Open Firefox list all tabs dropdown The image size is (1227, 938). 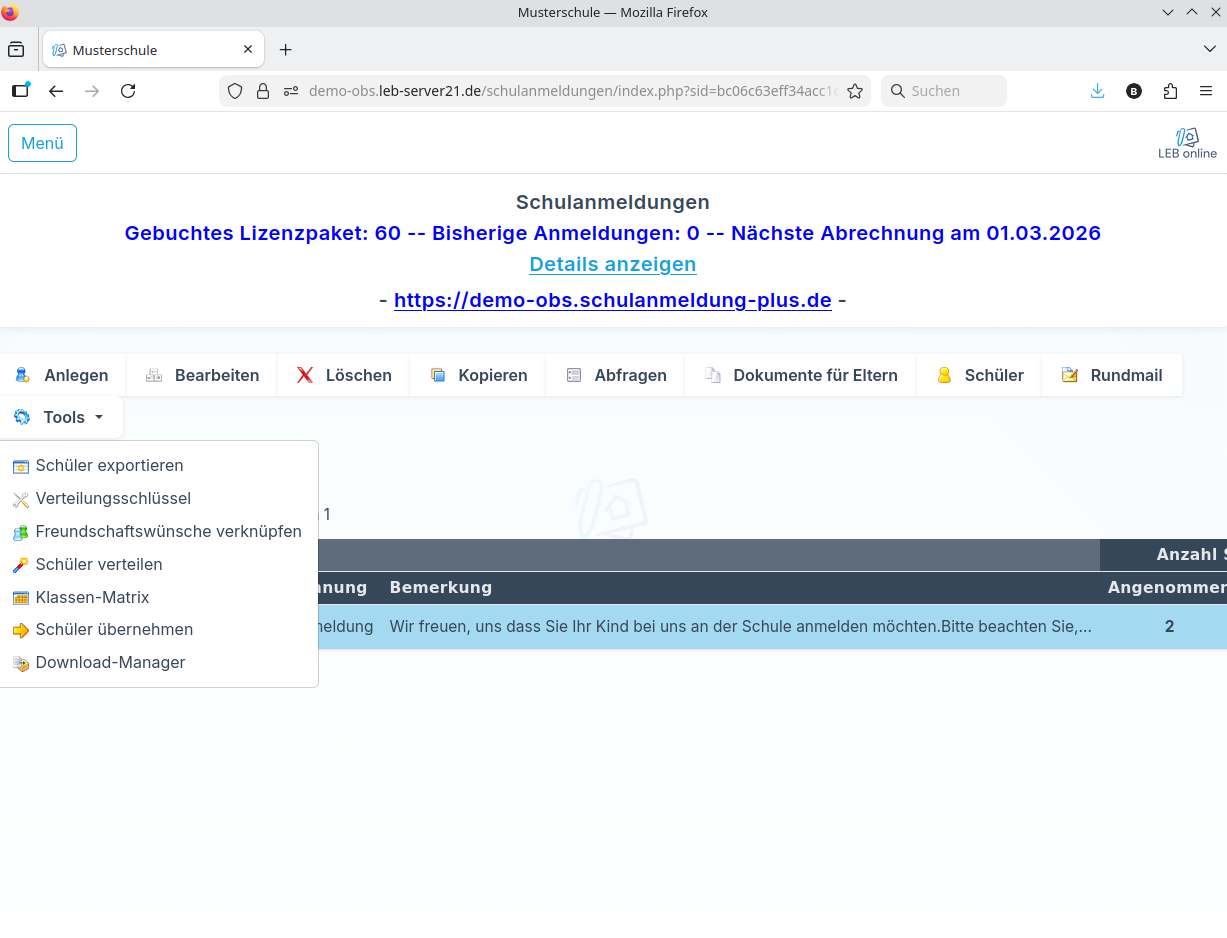[1209, 49]
